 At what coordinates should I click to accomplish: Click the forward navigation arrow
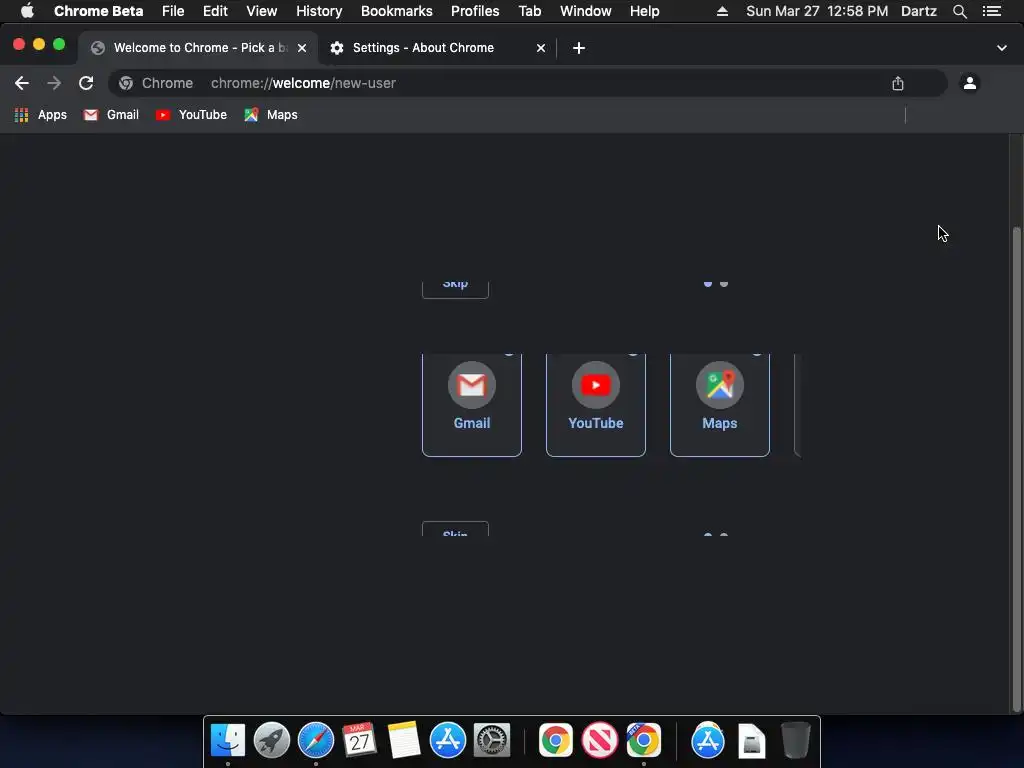(54, 83)
